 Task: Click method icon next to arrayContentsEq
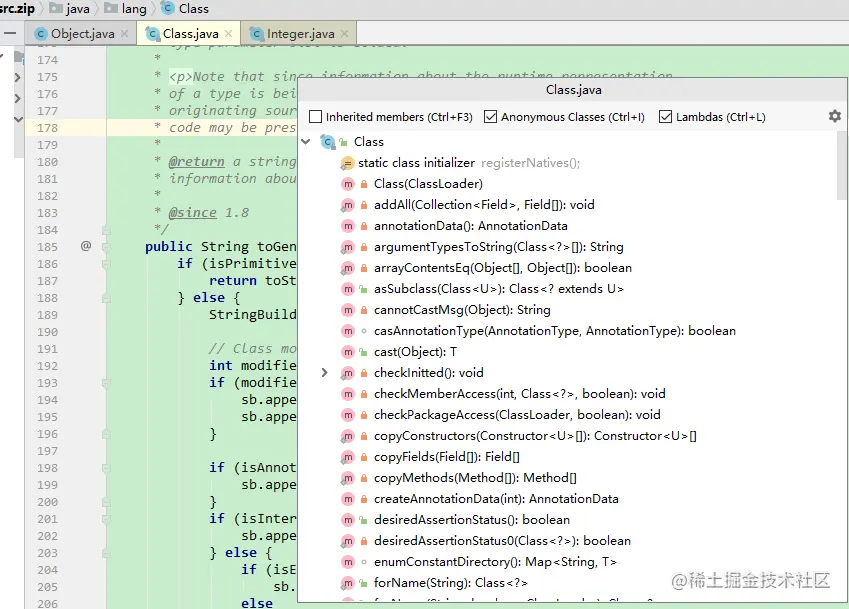point(348,269)
